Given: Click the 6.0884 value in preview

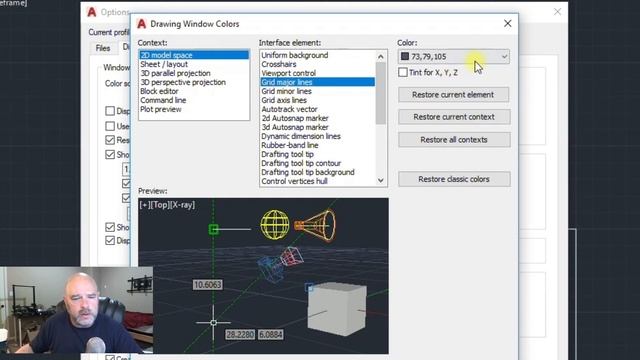Looking at the screenshot, I should point(271,335).
